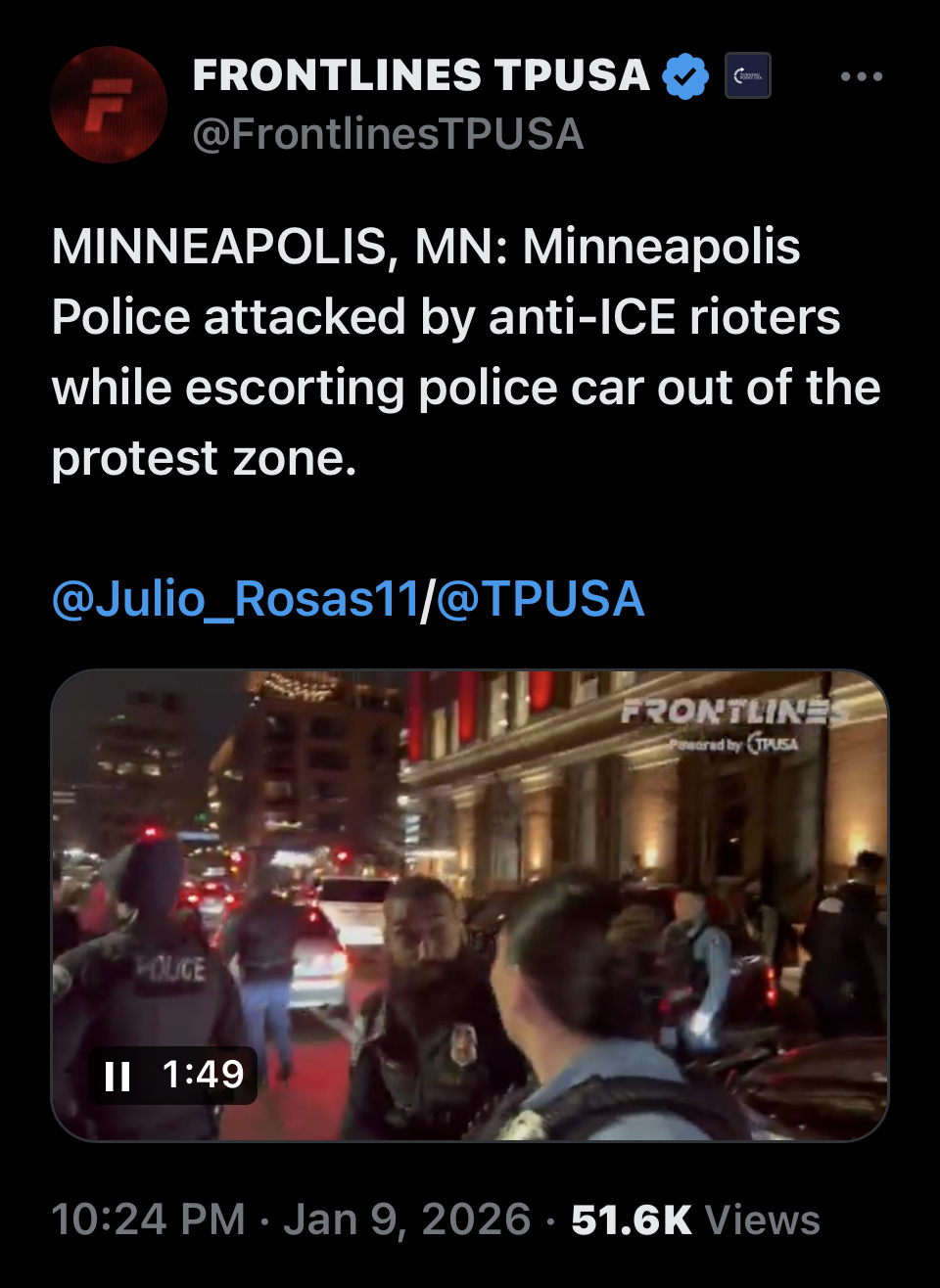The width and height of the screenshot is (940, 1288).
Task: Open the three-dot more options menu
Action: 862,76
